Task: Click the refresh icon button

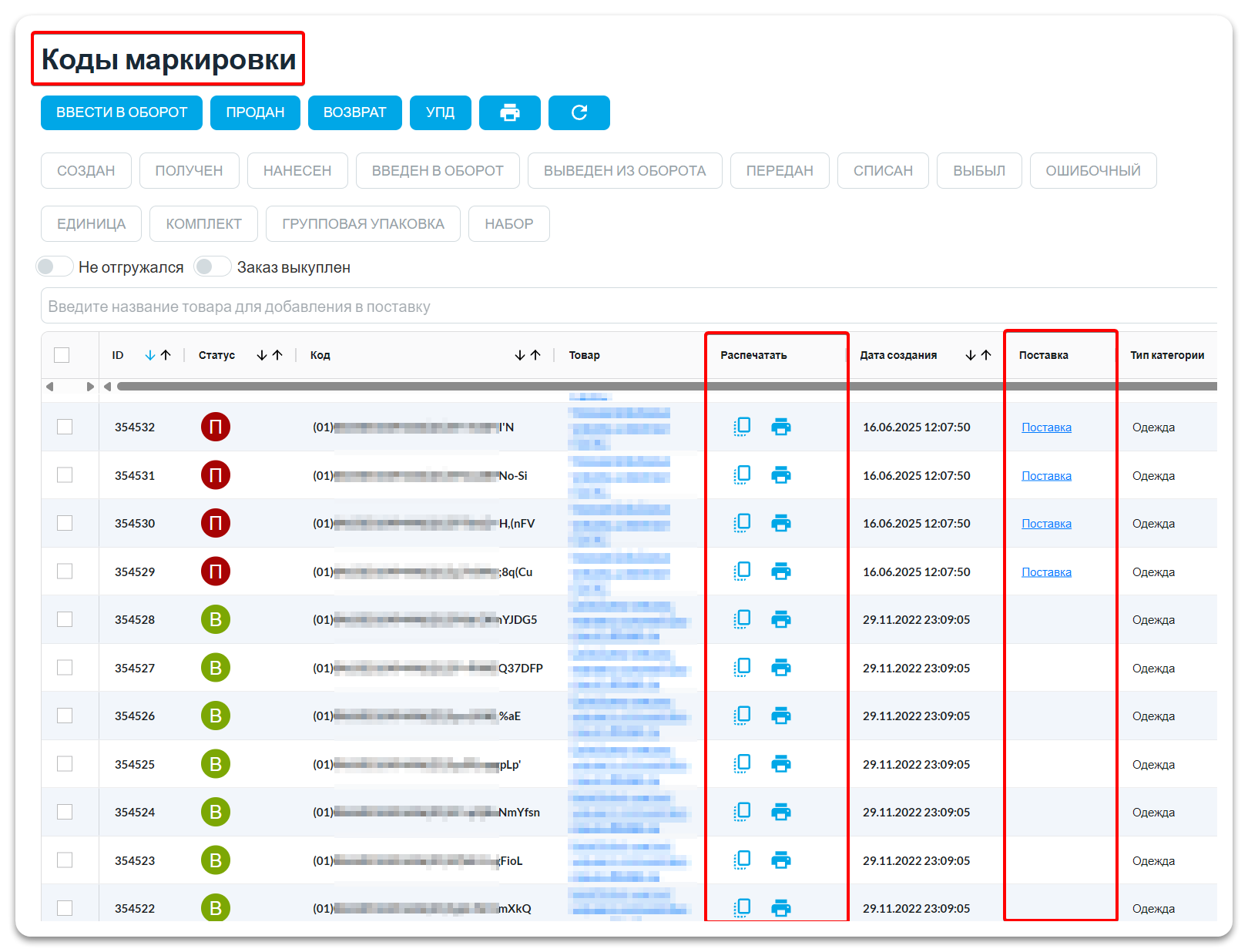Action: 579,112
